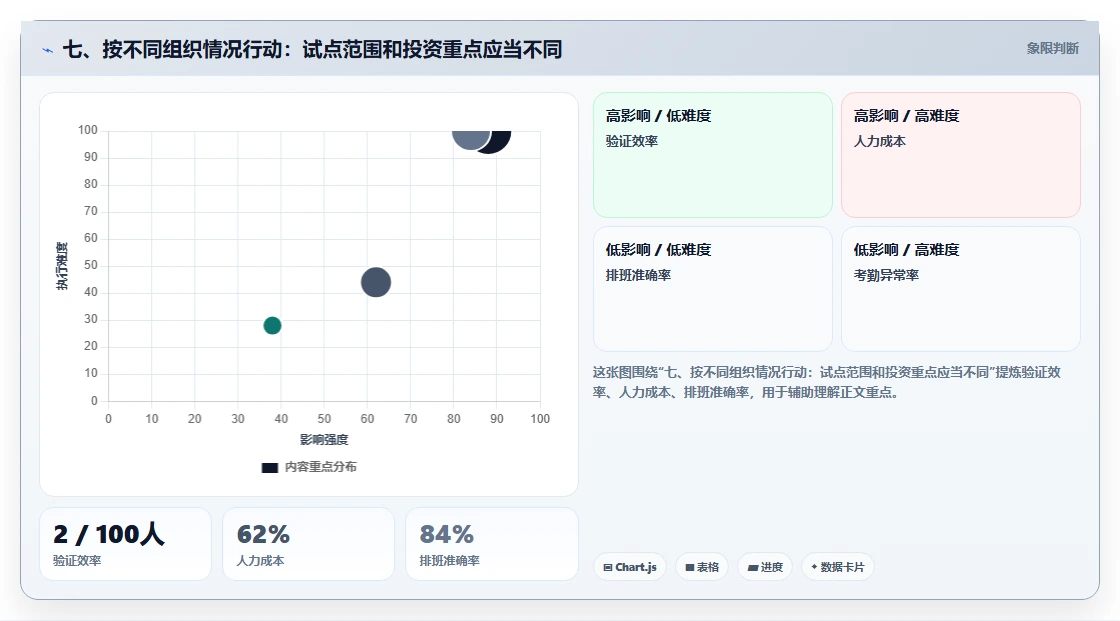1120x621 pixels.
Task: Click the 验证效率 text in the green card
Action: click(x=631, y=141)
